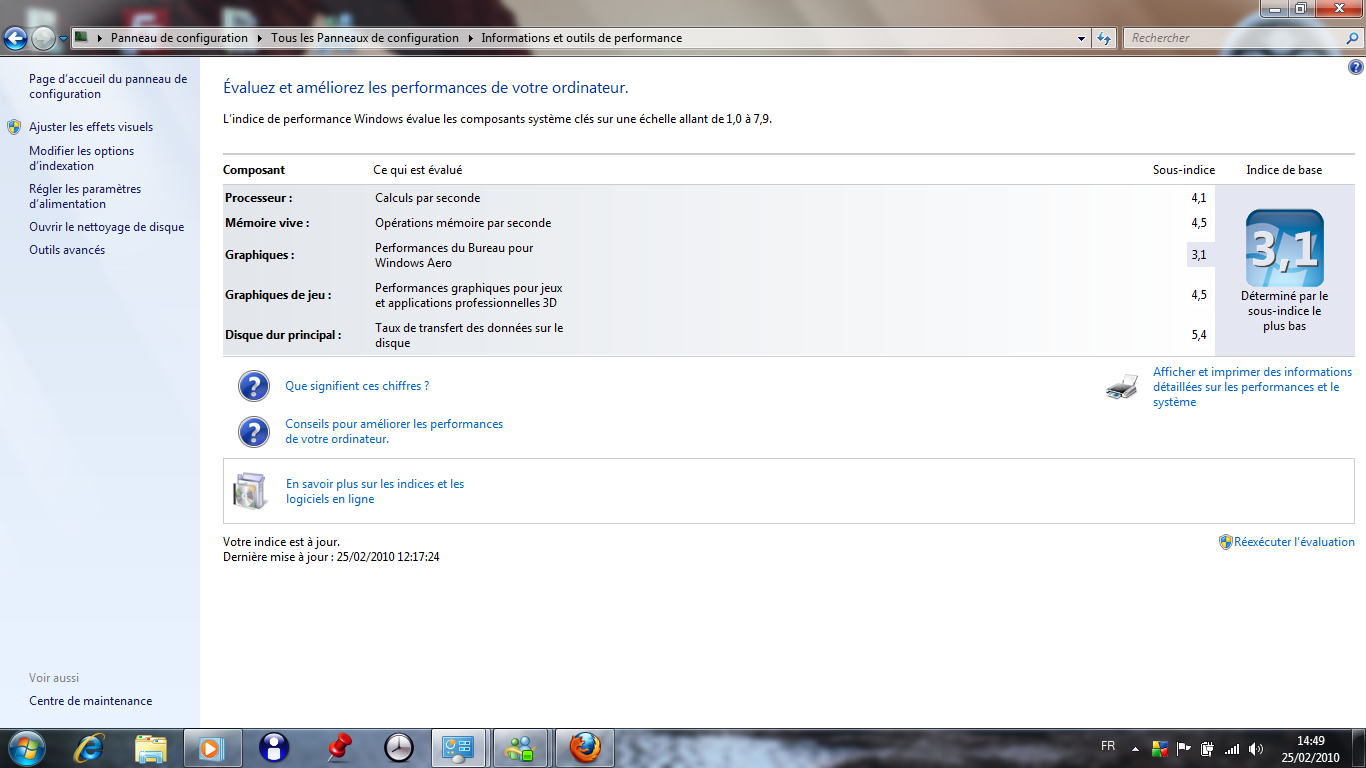Click the red pushpin taskbar icon
This screenshot has width=1366, height=768.
click(340, 748)
